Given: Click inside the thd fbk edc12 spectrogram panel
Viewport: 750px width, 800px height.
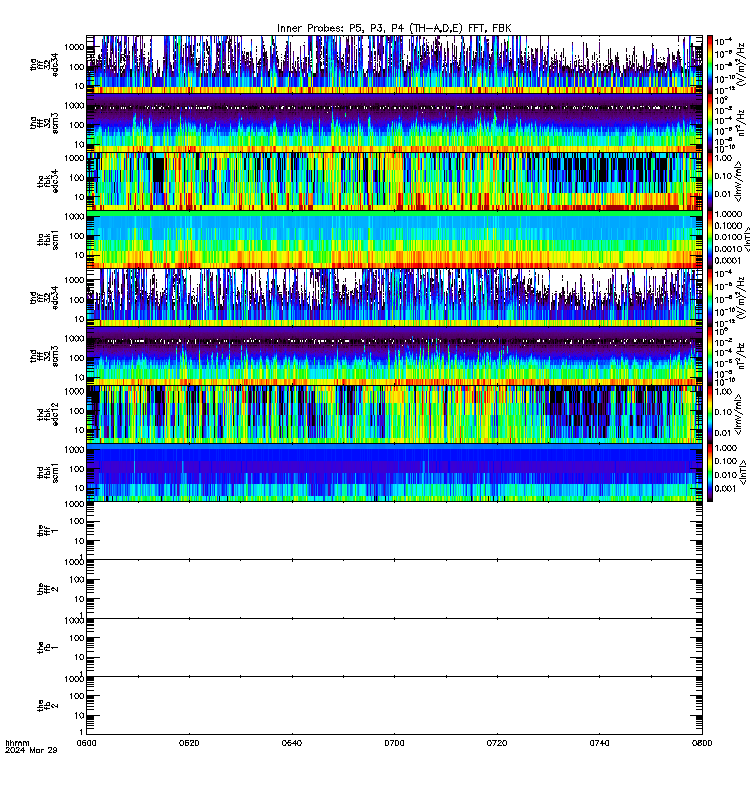Looking at the screenshot, I should point(394,414).
